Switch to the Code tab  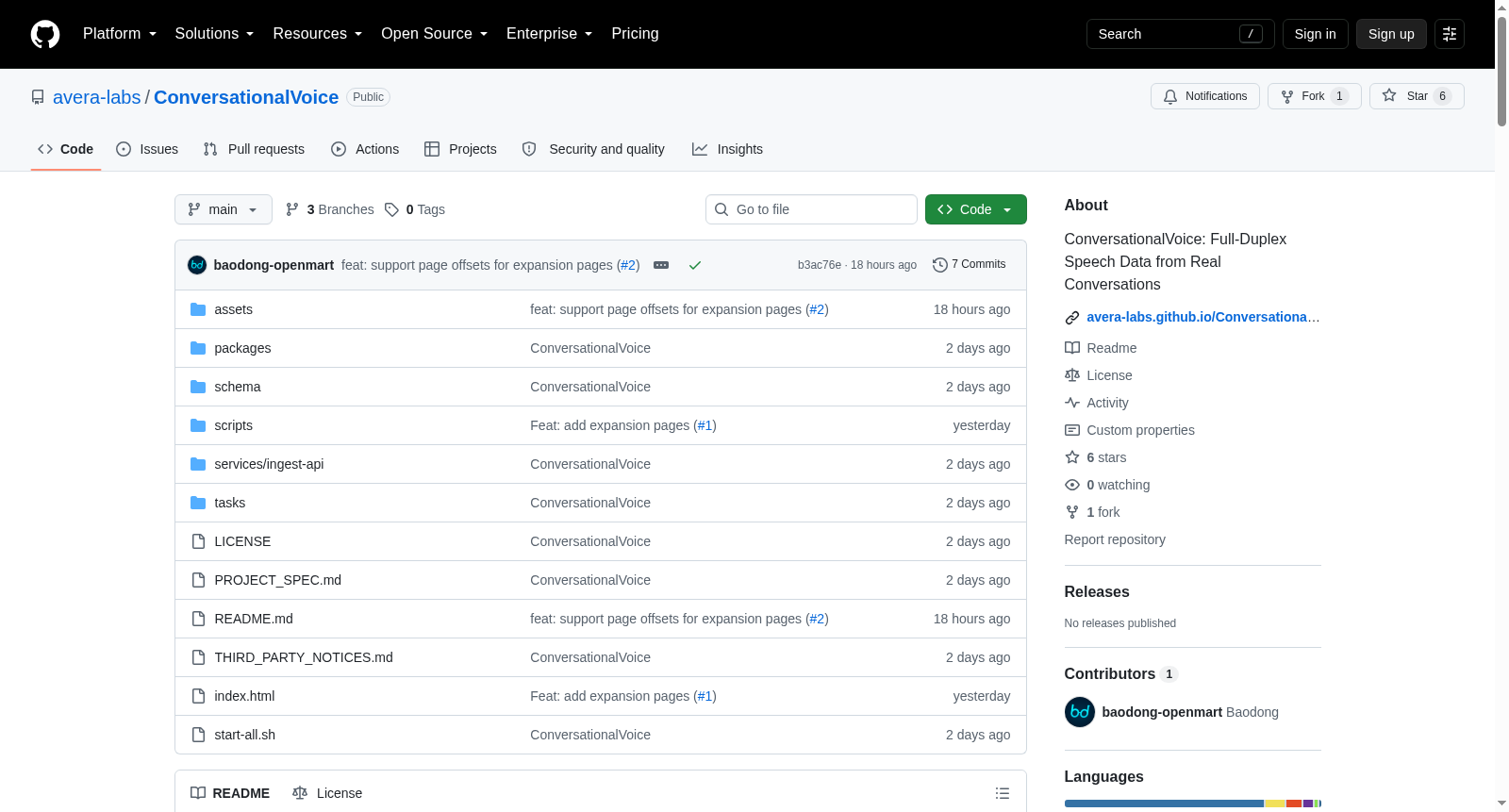click(66, 149)
